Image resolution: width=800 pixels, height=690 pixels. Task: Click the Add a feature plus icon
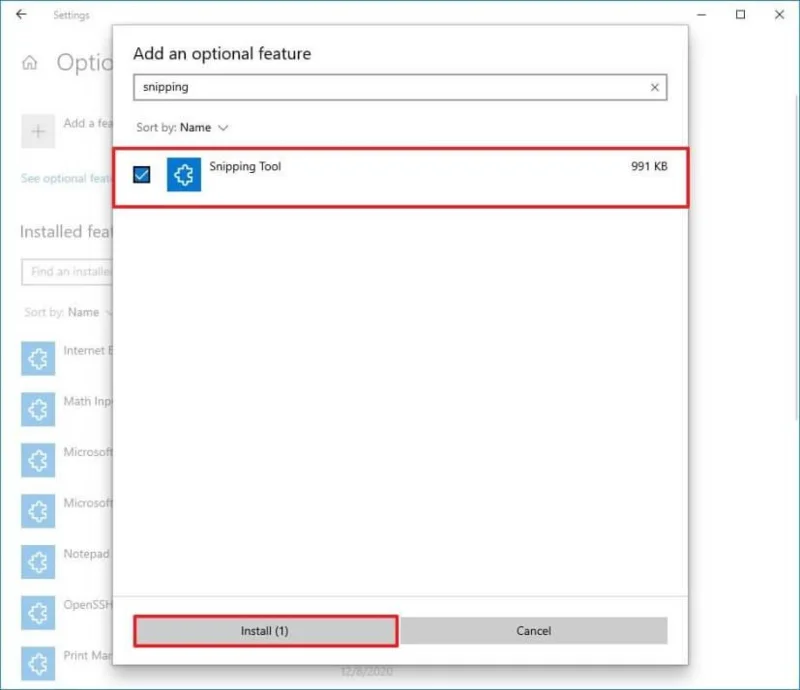click(x=38, y=132)
